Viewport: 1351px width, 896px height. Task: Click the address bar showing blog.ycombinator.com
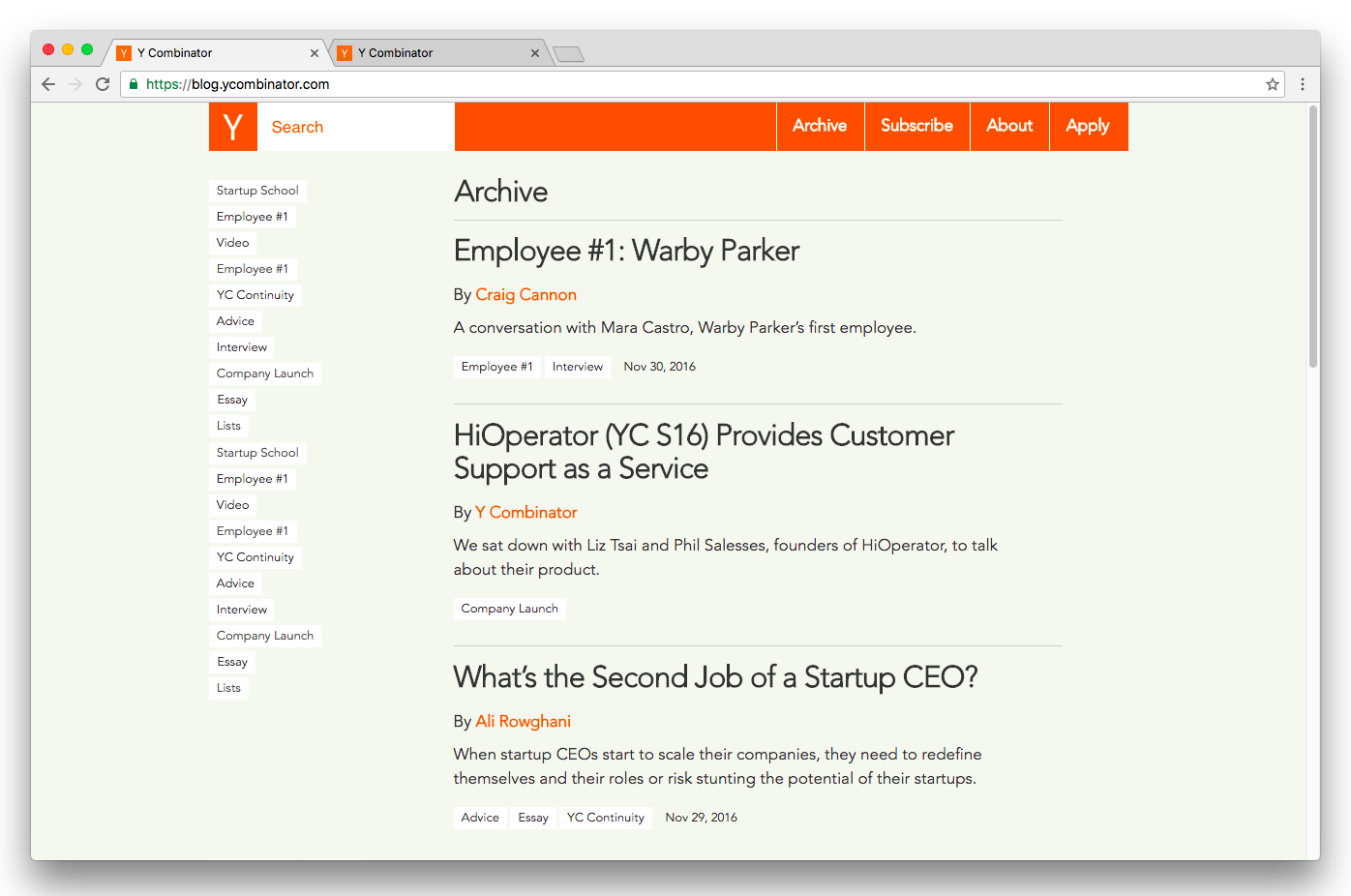pos(702,84)
